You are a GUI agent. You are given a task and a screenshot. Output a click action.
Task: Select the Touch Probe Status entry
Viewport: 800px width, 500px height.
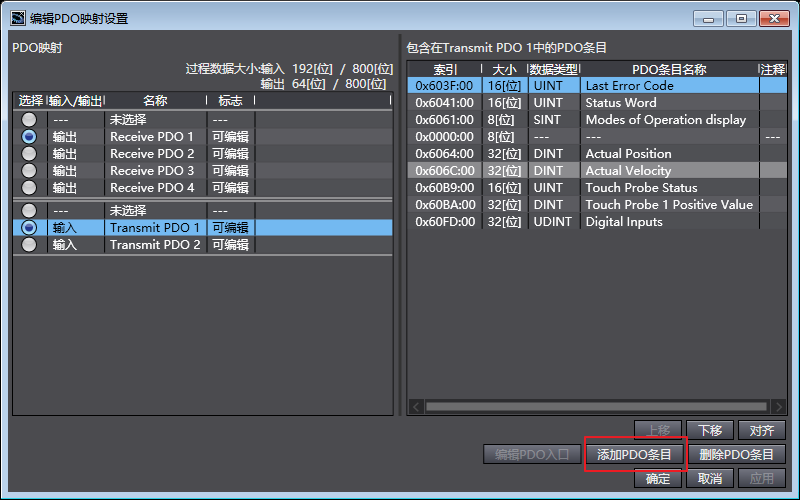597,187
